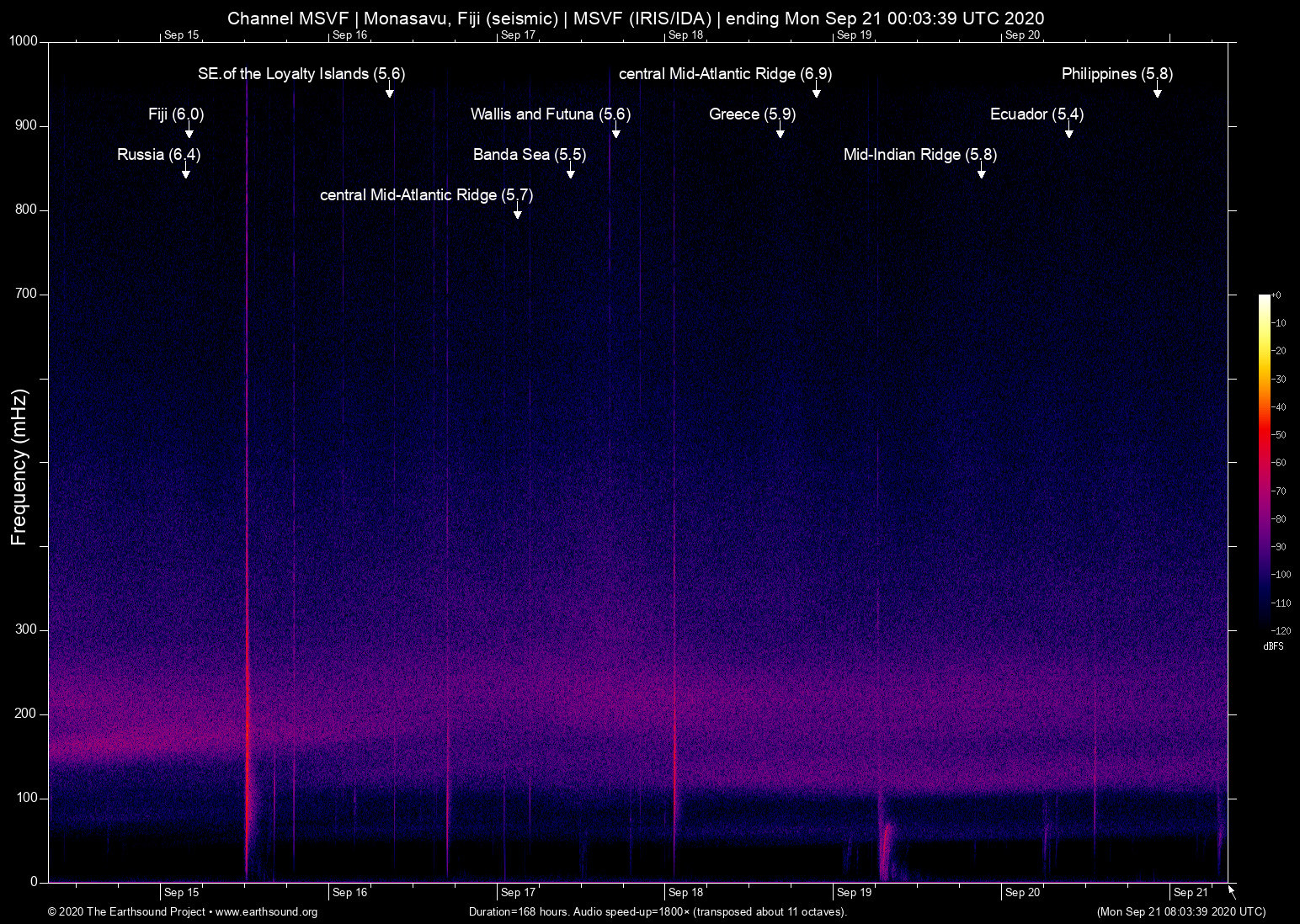Select the Wallis and Futuna (5.6) label
The image size is (1300, 924).
(550, 114)
